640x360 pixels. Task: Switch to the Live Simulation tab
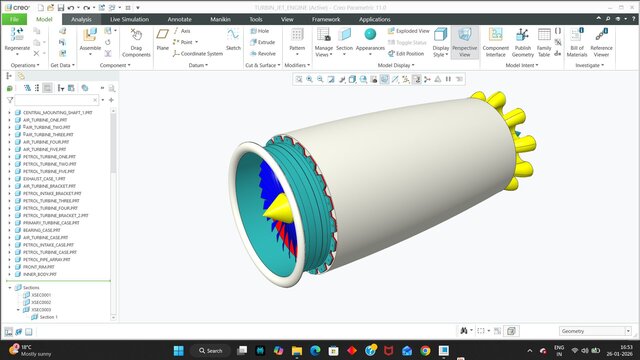tap(129, 19)
